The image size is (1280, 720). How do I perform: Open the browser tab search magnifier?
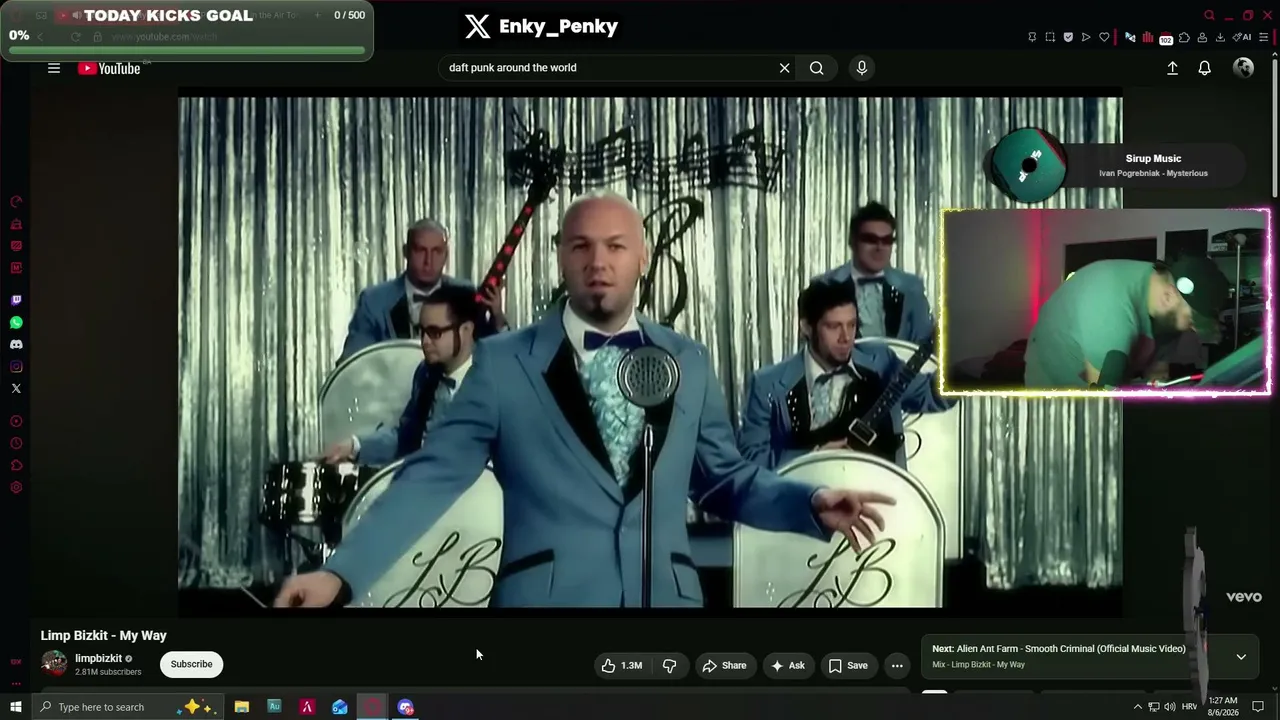coord(1210,15)
